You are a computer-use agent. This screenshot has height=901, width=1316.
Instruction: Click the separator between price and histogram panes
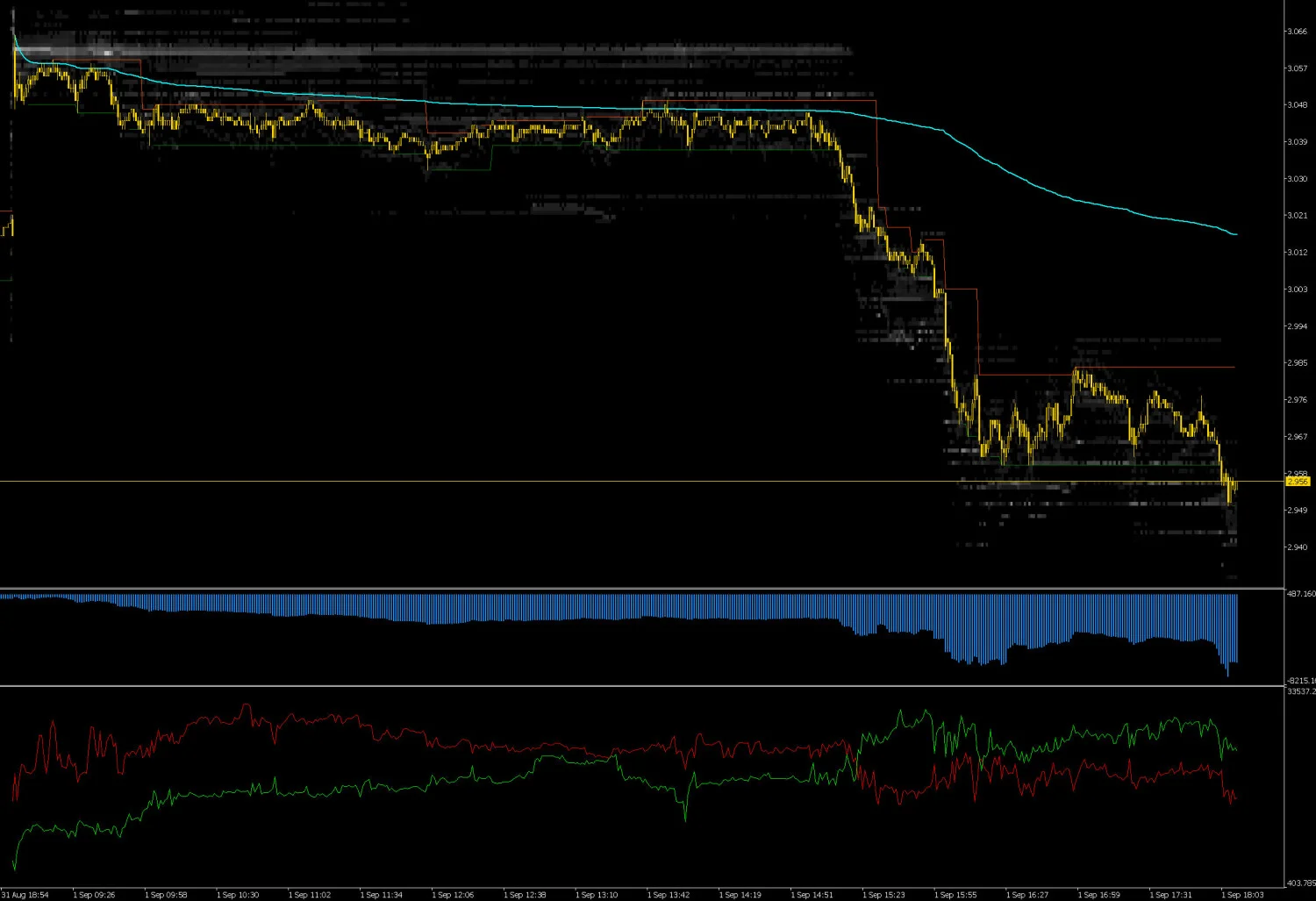click(x=642, y=588)
